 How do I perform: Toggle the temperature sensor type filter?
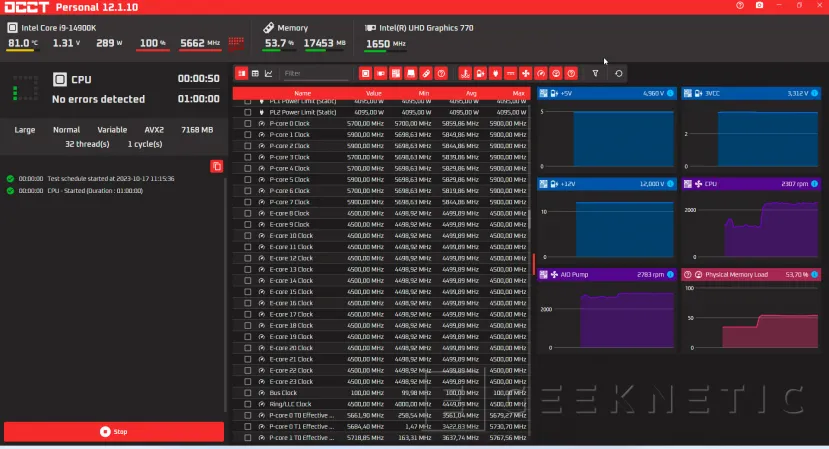pyautogui.click(x=465, y=74)
